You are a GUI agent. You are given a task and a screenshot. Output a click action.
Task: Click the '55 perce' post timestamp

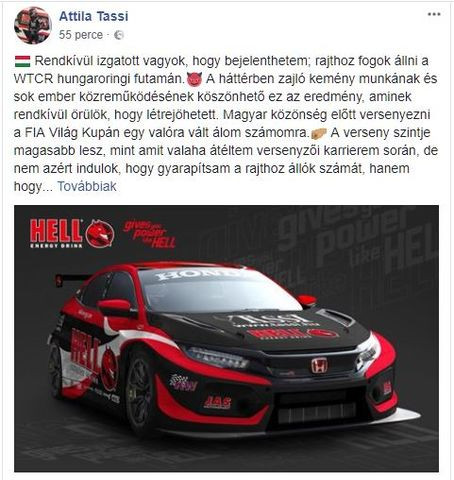coord(81,35)
